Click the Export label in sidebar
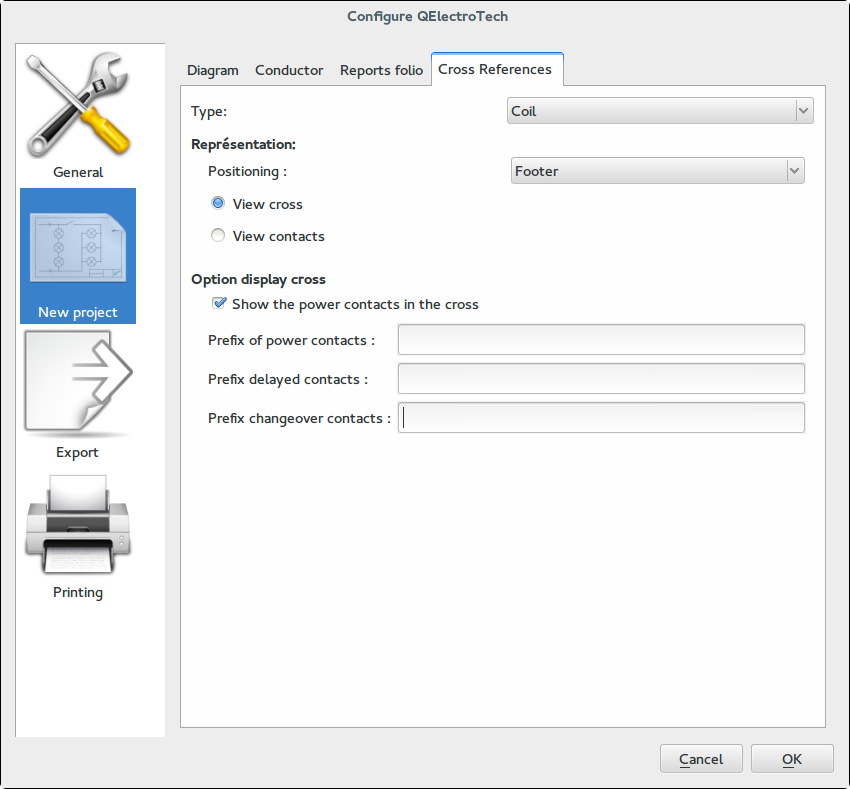This screenshot has height=789, width=850. (x=77, y=452)
